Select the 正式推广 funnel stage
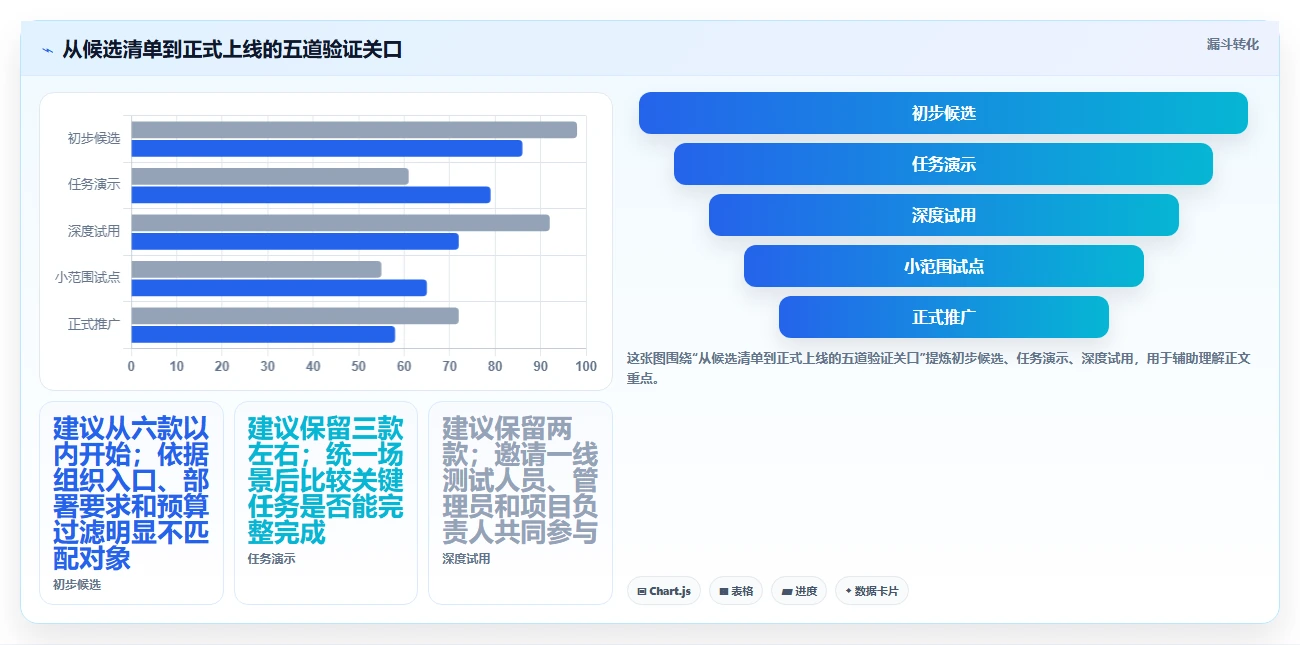The width and height of the screenshot is (1300, 645). pos(943,317)
